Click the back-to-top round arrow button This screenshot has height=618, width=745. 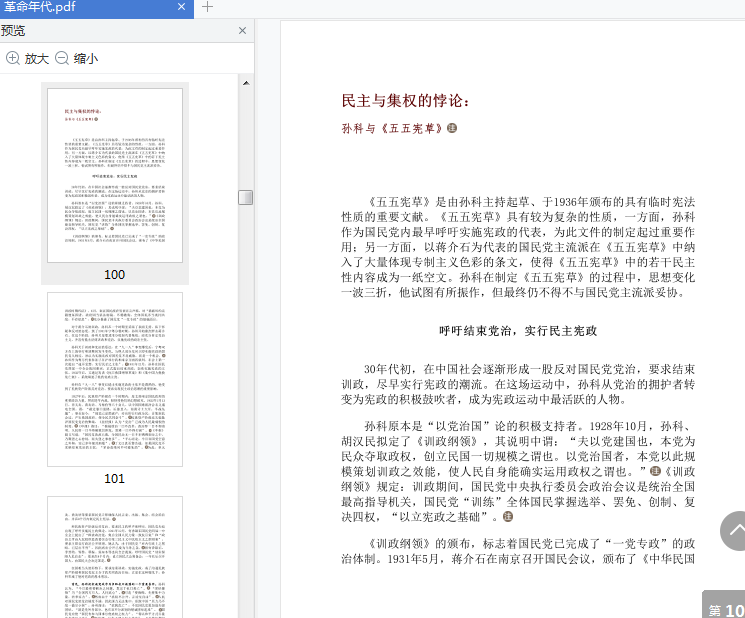[735, 531]
